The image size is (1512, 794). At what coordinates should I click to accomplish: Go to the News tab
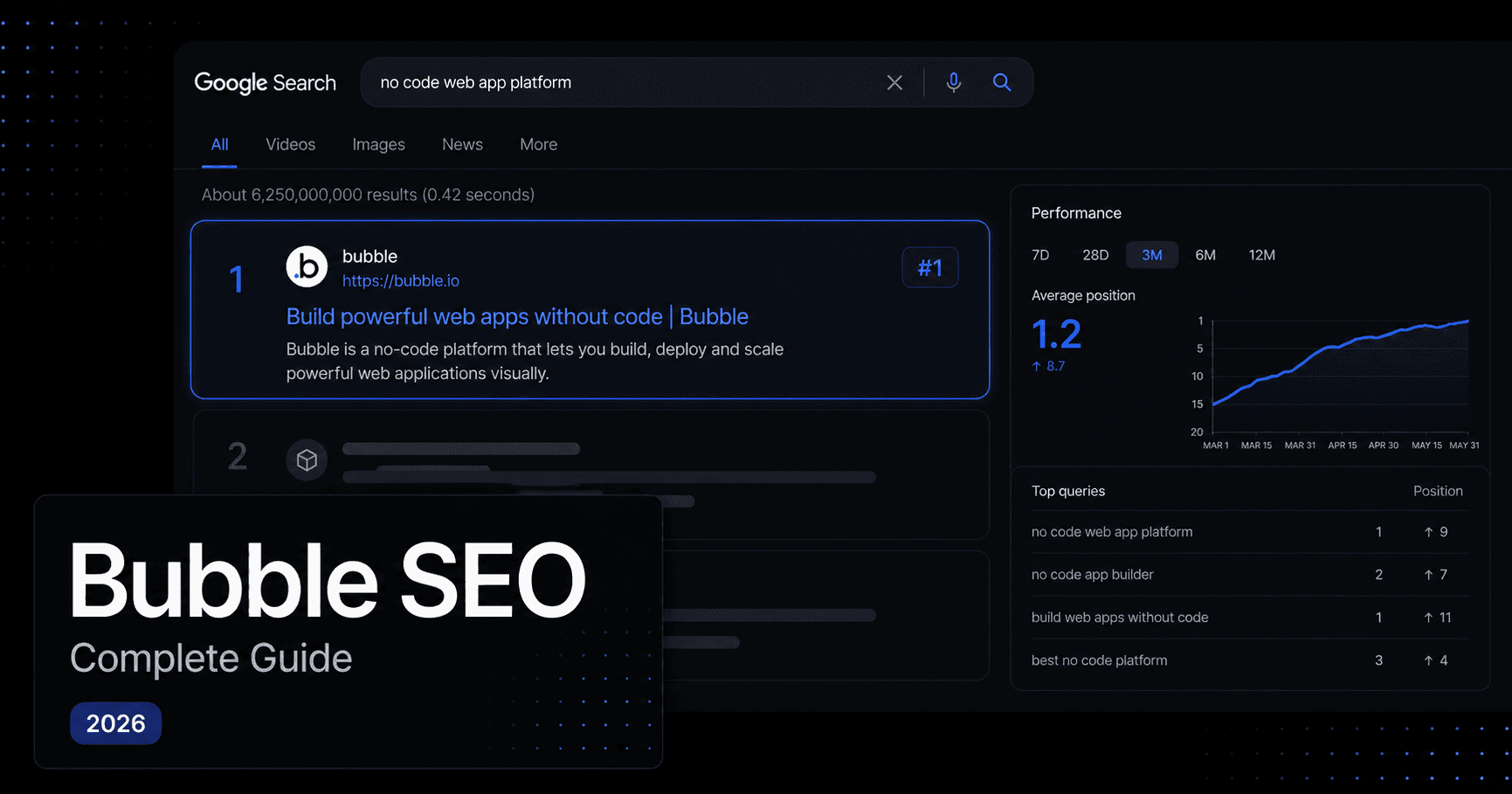pyautogui.click(x=462, y=145)
